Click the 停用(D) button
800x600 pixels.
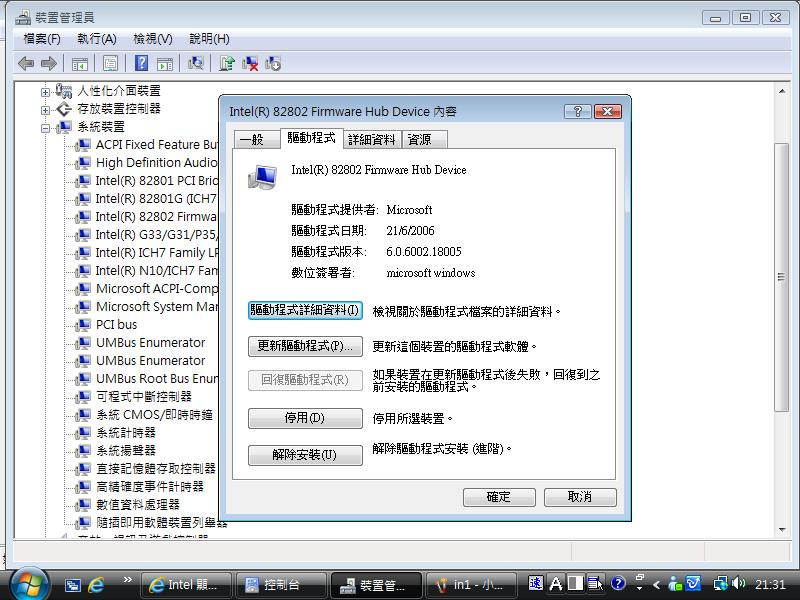tap(305, 418)
